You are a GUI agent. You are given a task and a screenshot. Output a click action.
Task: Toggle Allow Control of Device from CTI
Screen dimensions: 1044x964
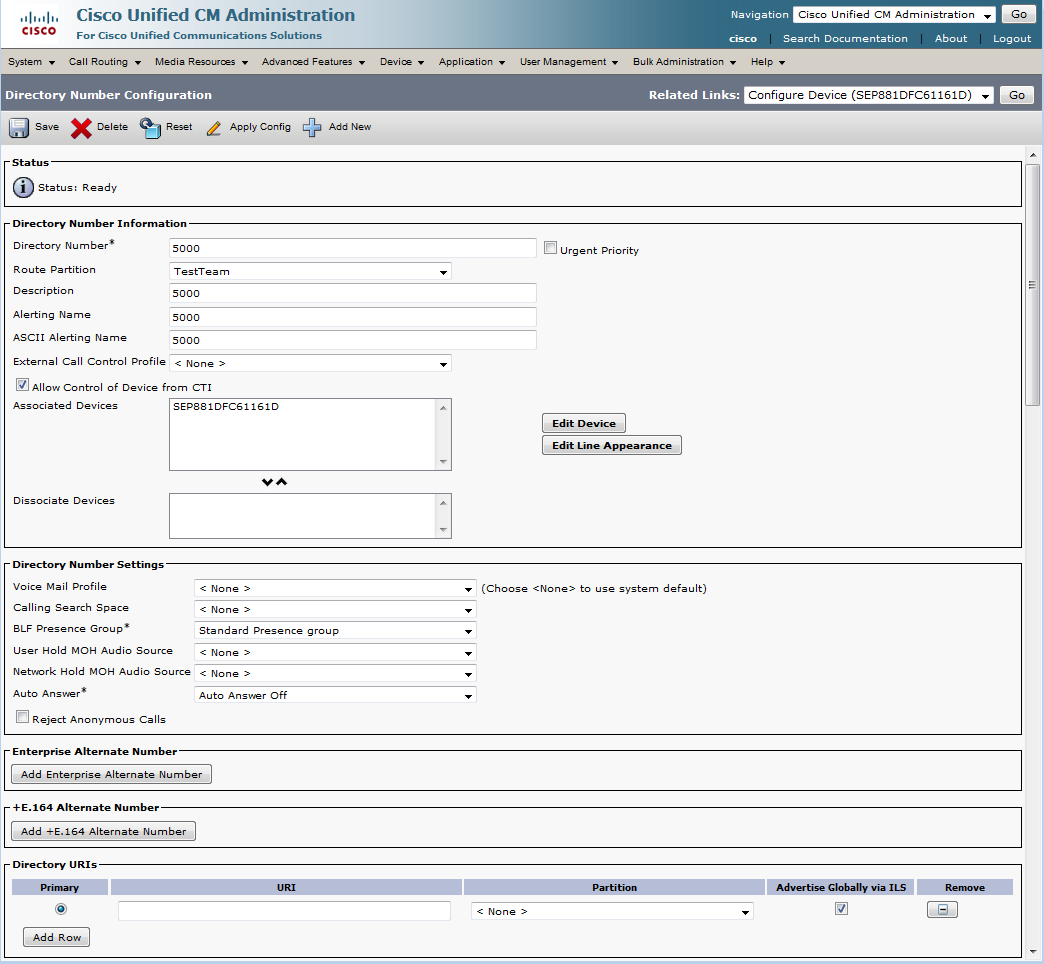[x=22, y=385]
